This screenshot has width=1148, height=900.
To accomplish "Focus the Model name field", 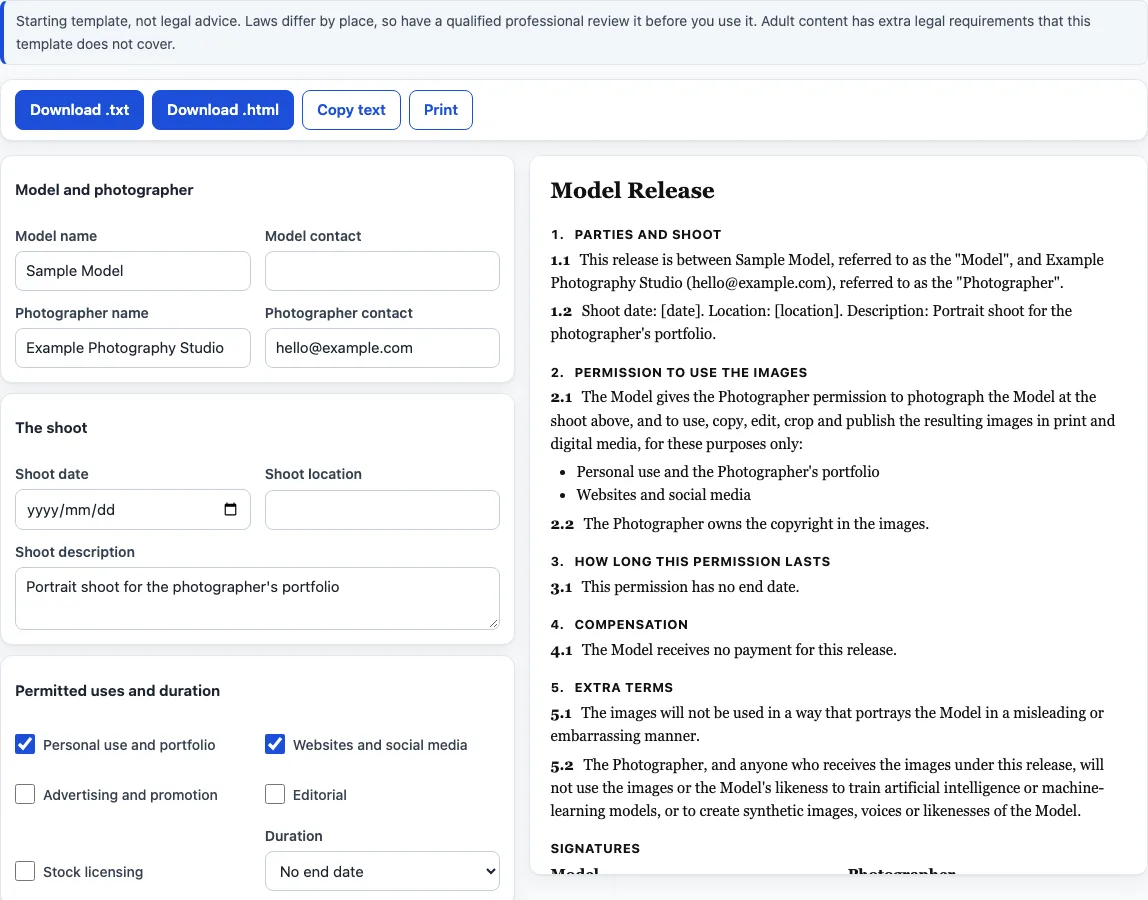I will (x=133, y=271).
